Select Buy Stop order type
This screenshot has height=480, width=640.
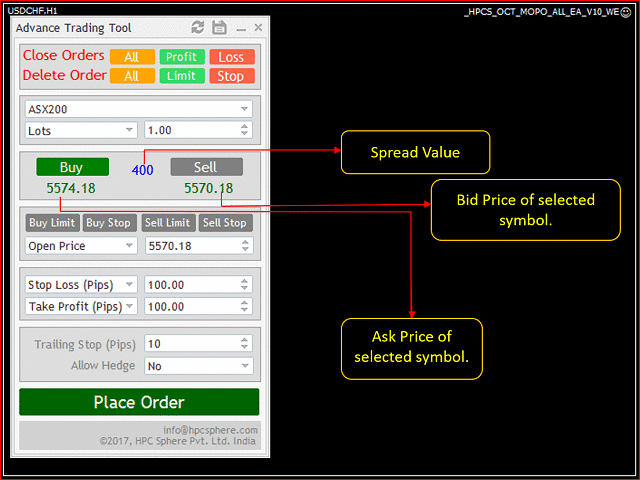[109, 223]
